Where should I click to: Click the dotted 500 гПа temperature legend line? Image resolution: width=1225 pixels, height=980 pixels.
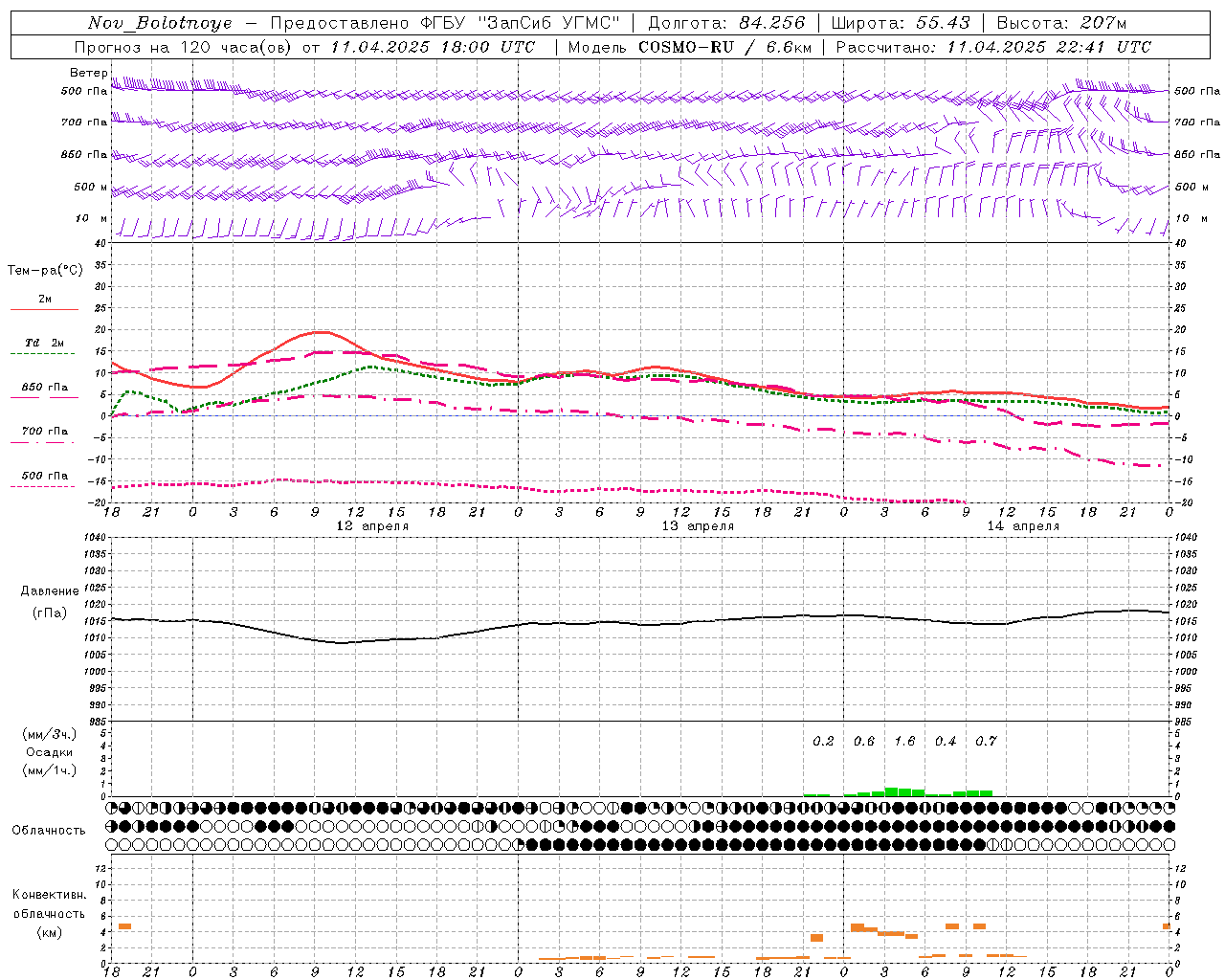(x=44, y=486)
